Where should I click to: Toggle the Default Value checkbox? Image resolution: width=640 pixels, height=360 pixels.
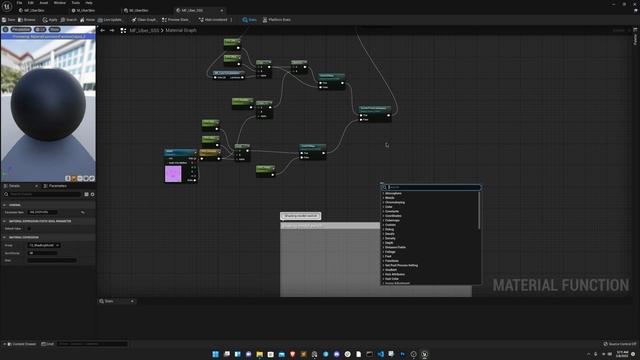pyautogui.click(x=29, y=229)
